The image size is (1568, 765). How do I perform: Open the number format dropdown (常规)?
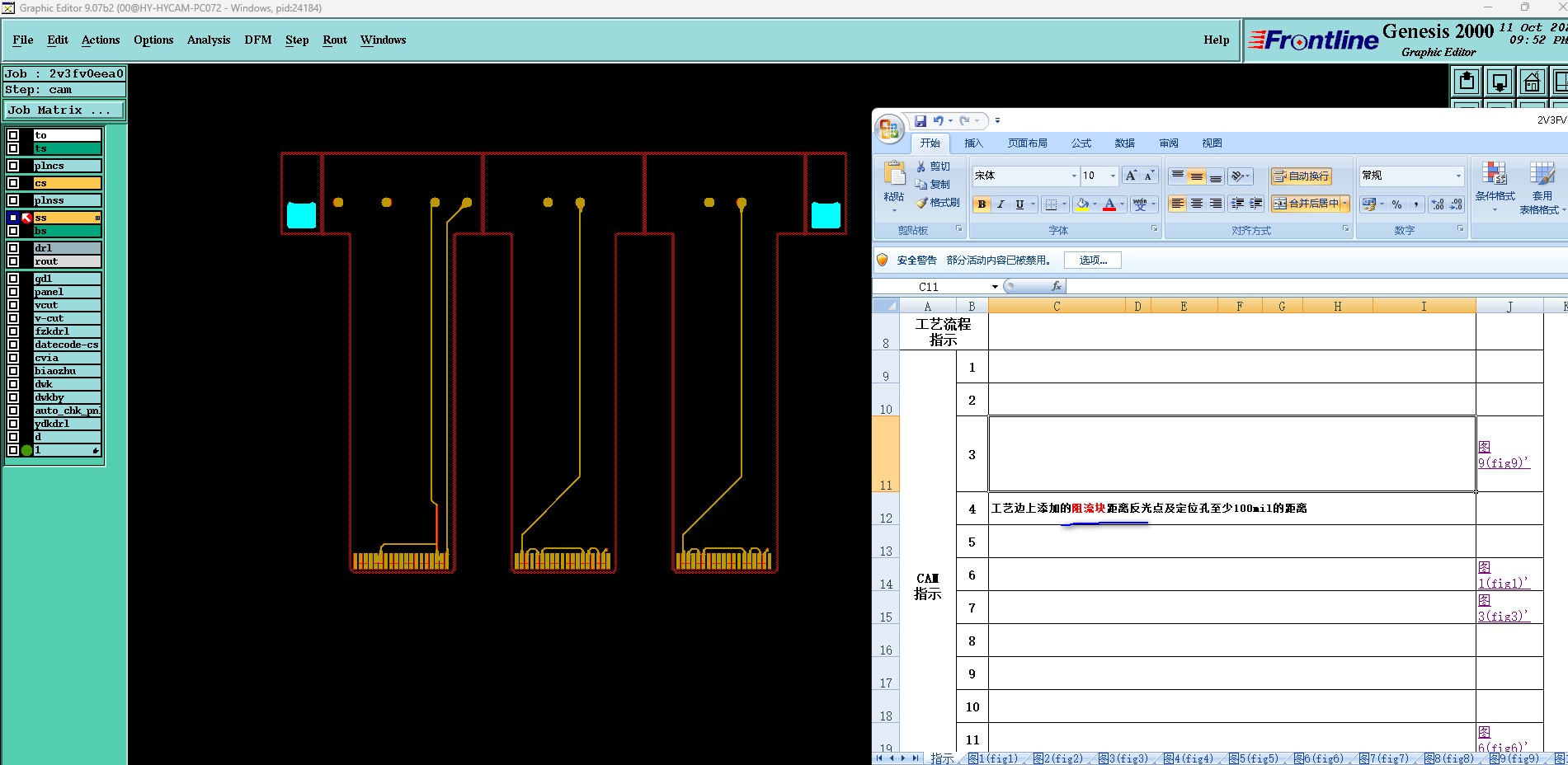pyautogui.click(x=1458, y=176)
